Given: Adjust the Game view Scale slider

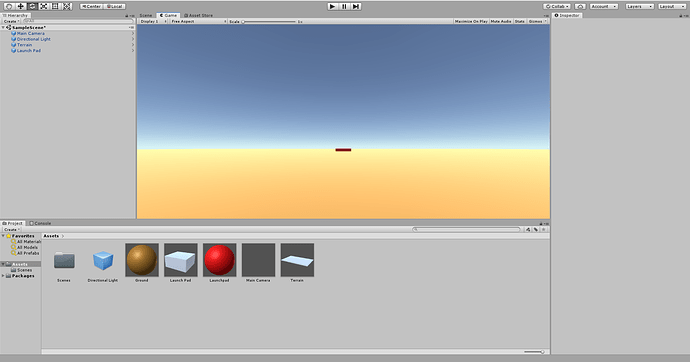Looking at the screenshot, I should point(269,22).
